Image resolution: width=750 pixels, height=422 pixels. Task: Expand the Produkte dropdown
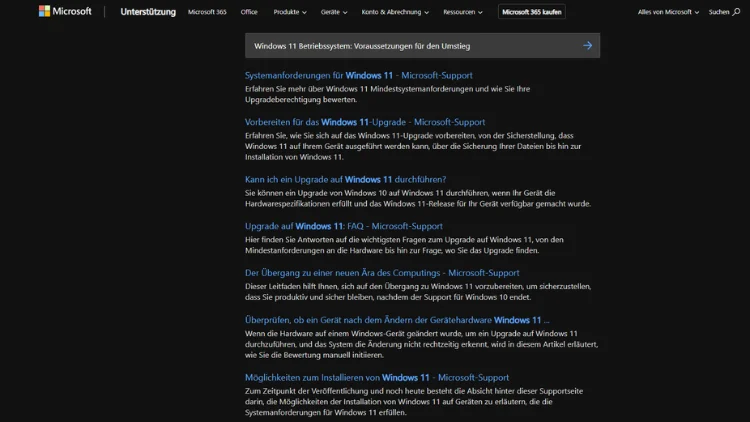point(290,11)
